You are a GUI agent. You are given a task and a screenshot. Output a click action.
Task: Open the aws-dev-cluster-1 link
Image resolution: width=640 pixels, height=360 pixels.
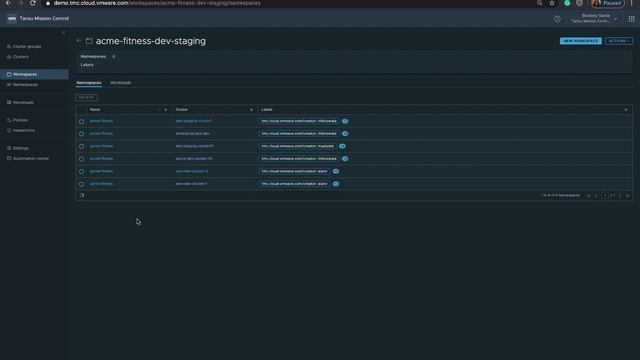191,184
